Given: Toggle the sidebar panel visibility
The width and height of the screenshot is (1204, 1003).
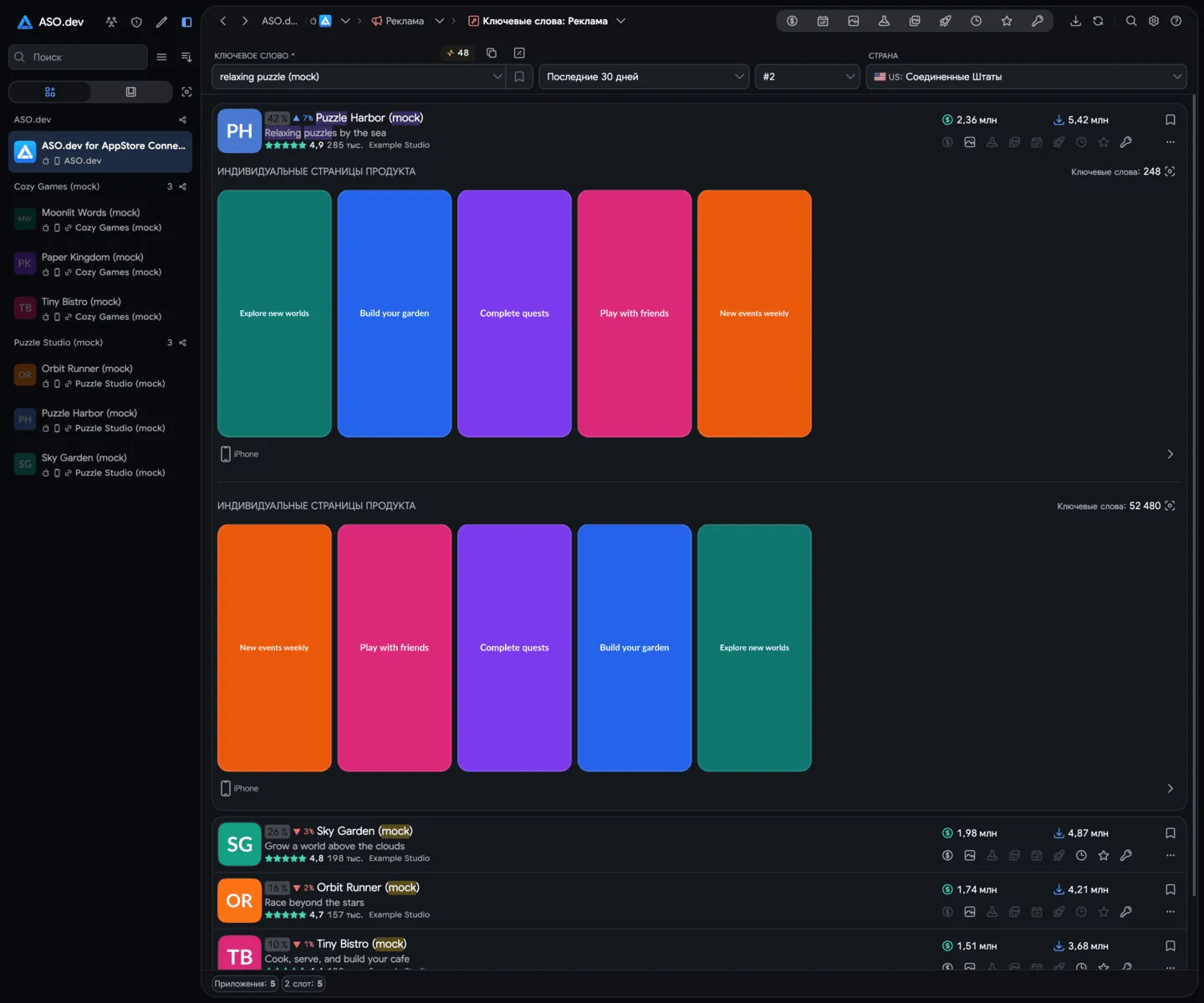Looking at the screenshot, I should pos(186,22).
